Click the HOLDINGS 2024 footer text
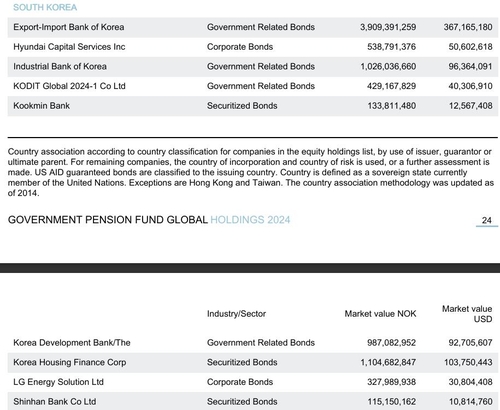This screenshot has height=410, width=500. [x=250, y=220]
